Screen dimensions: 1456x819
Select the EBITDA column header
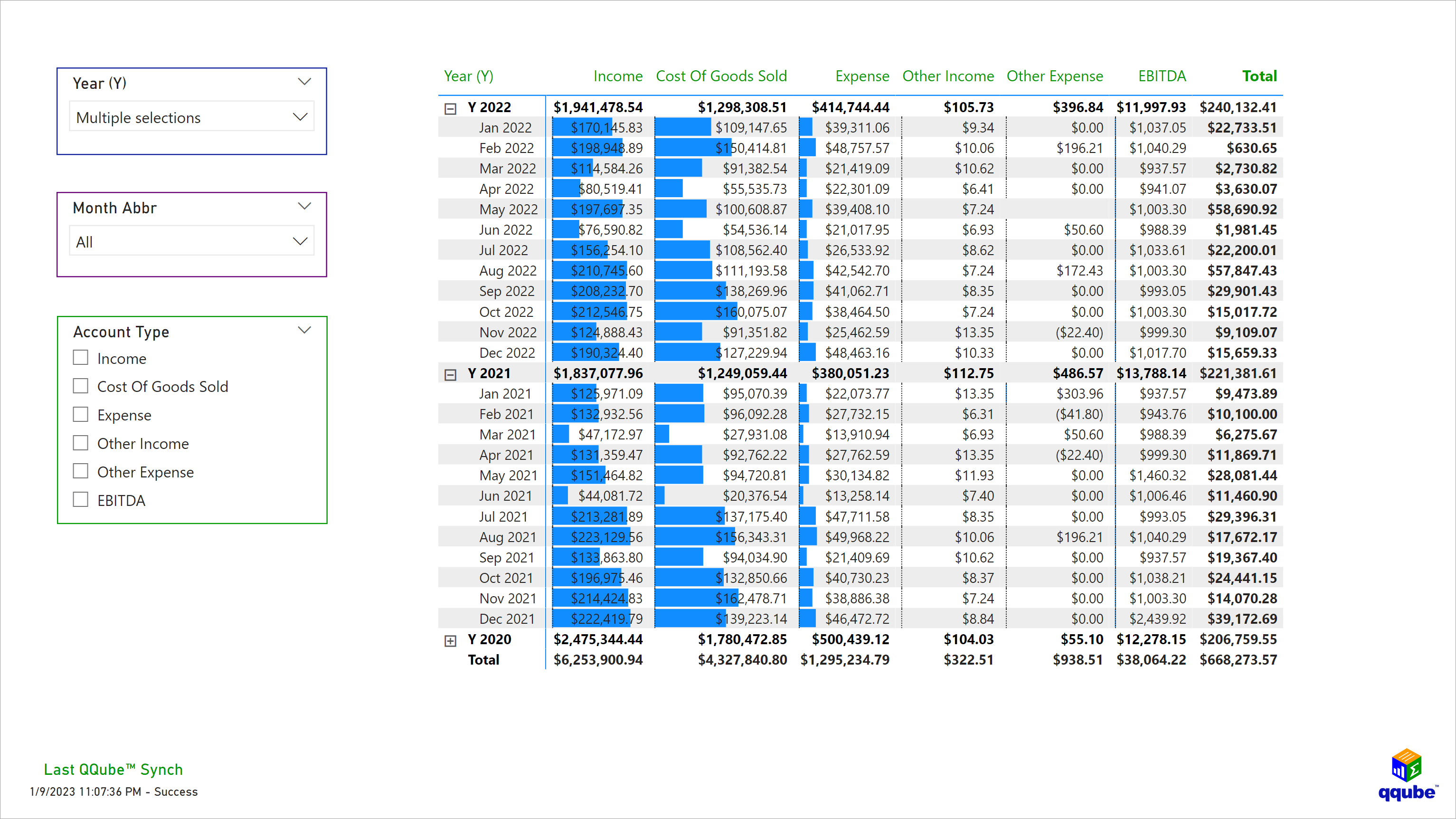(x=1162, y=76)
